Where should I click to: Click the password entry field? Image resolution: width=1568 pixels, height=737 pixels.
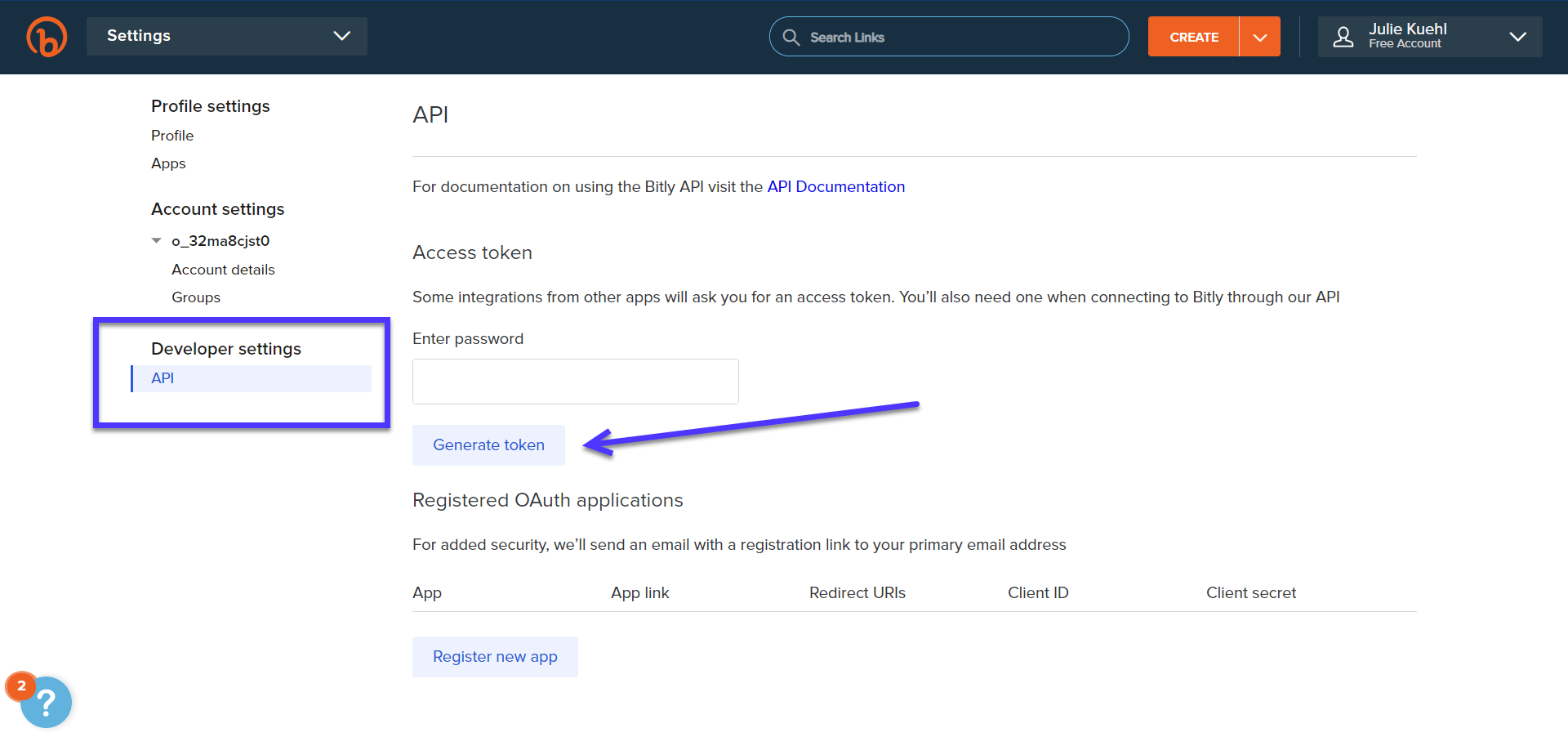[575, 381]
